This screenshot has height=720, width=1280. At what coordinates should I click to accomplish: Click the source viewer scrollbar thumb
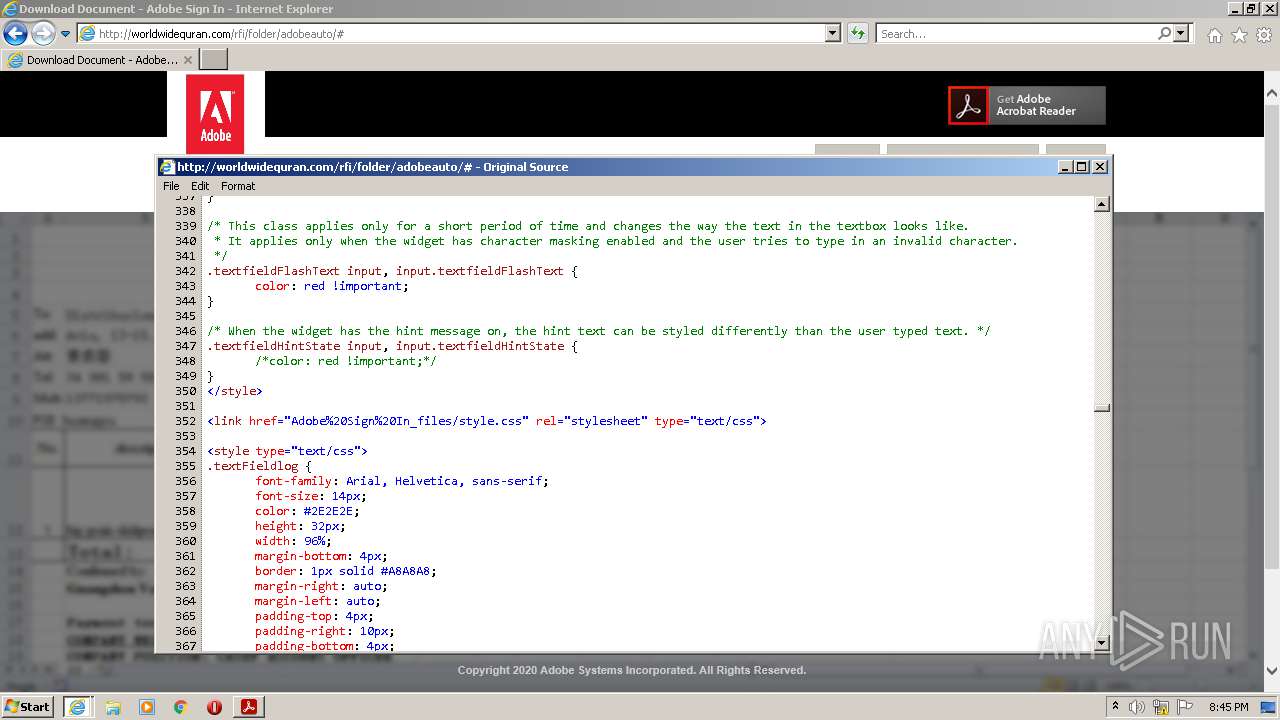(x=1102, y=408)
